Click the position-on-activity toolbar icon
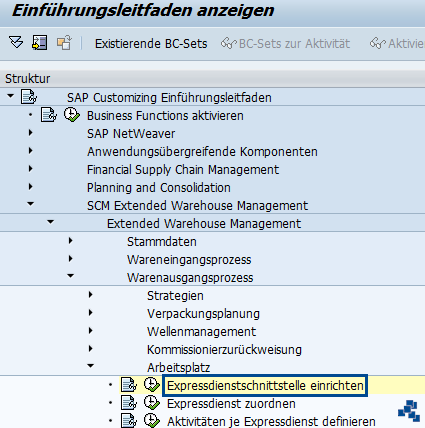 [x=39, y=43]
